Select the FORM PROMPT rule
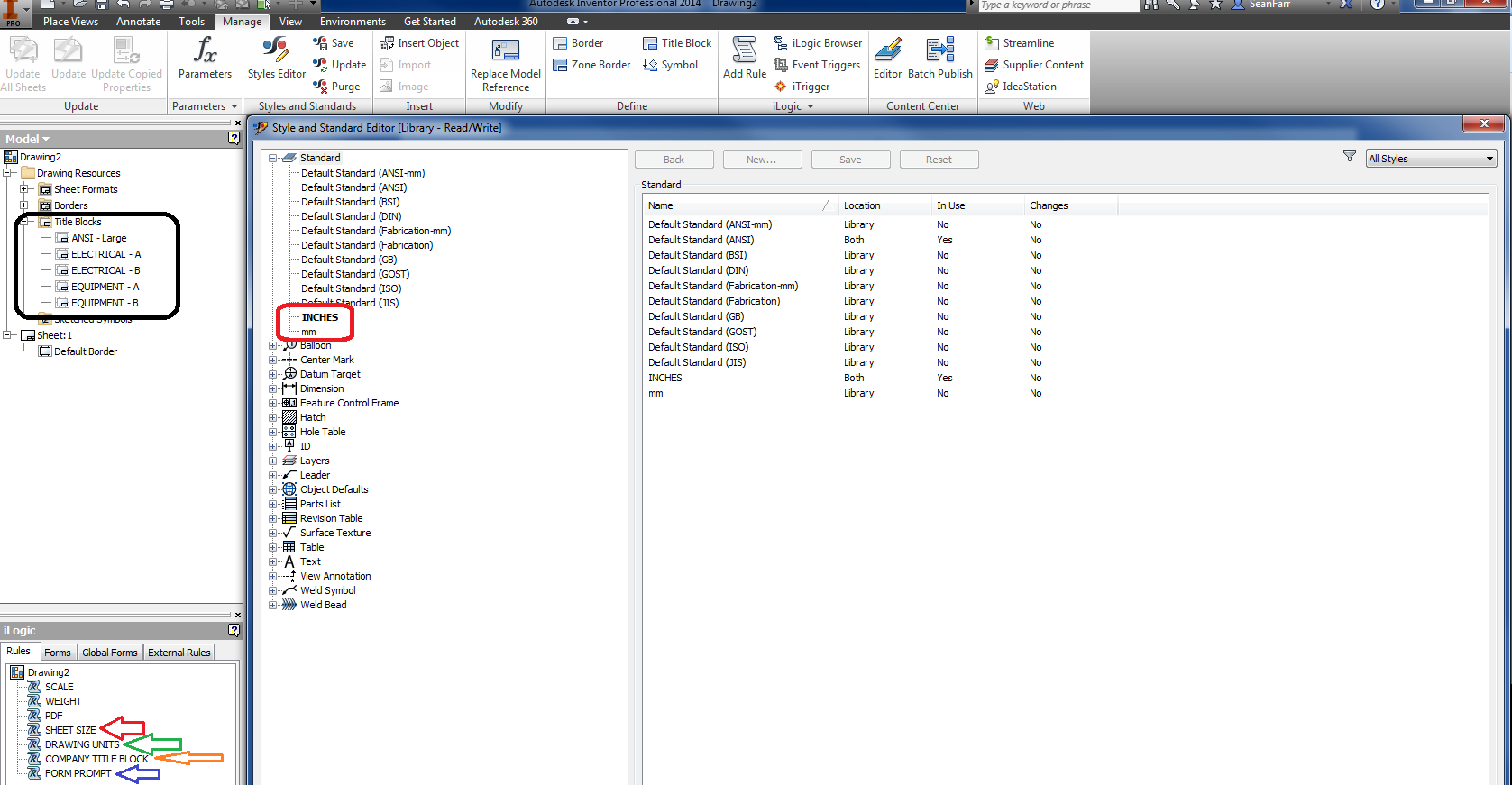The width and height of the screenshot is (1512, 785). tap(78, 773)
